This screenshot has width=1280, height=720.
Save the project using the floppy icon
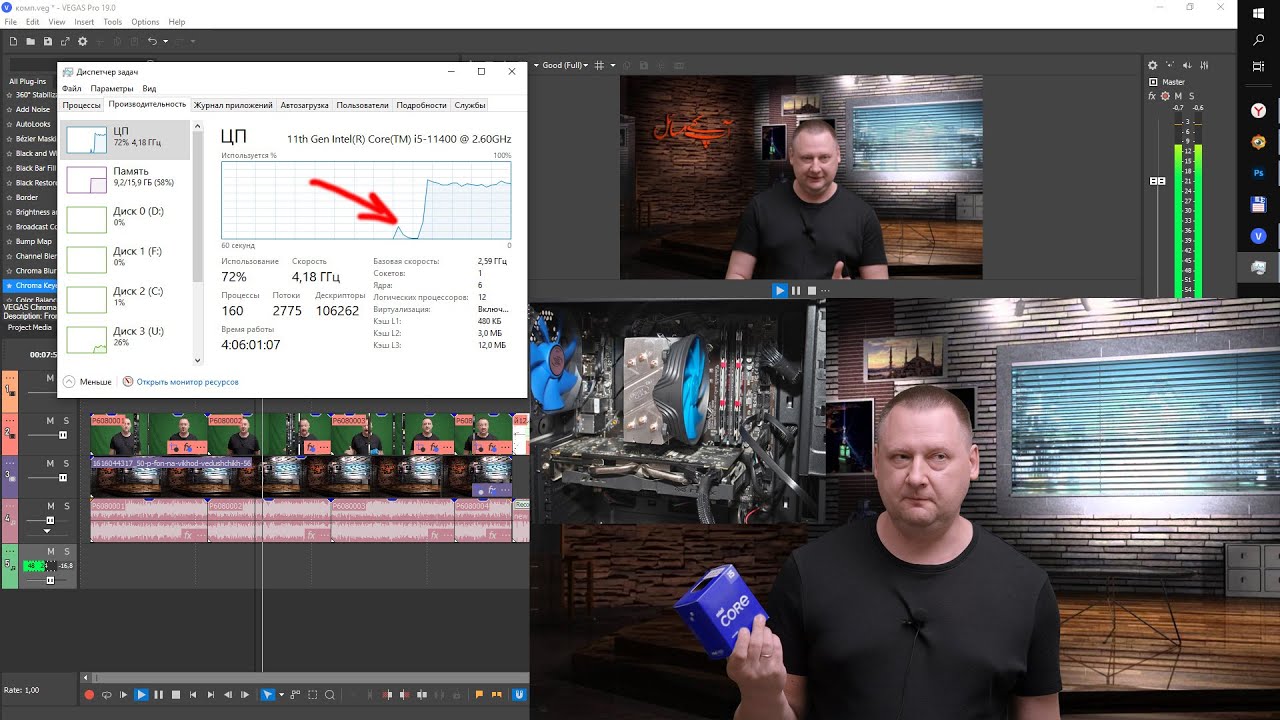[48, 41]
